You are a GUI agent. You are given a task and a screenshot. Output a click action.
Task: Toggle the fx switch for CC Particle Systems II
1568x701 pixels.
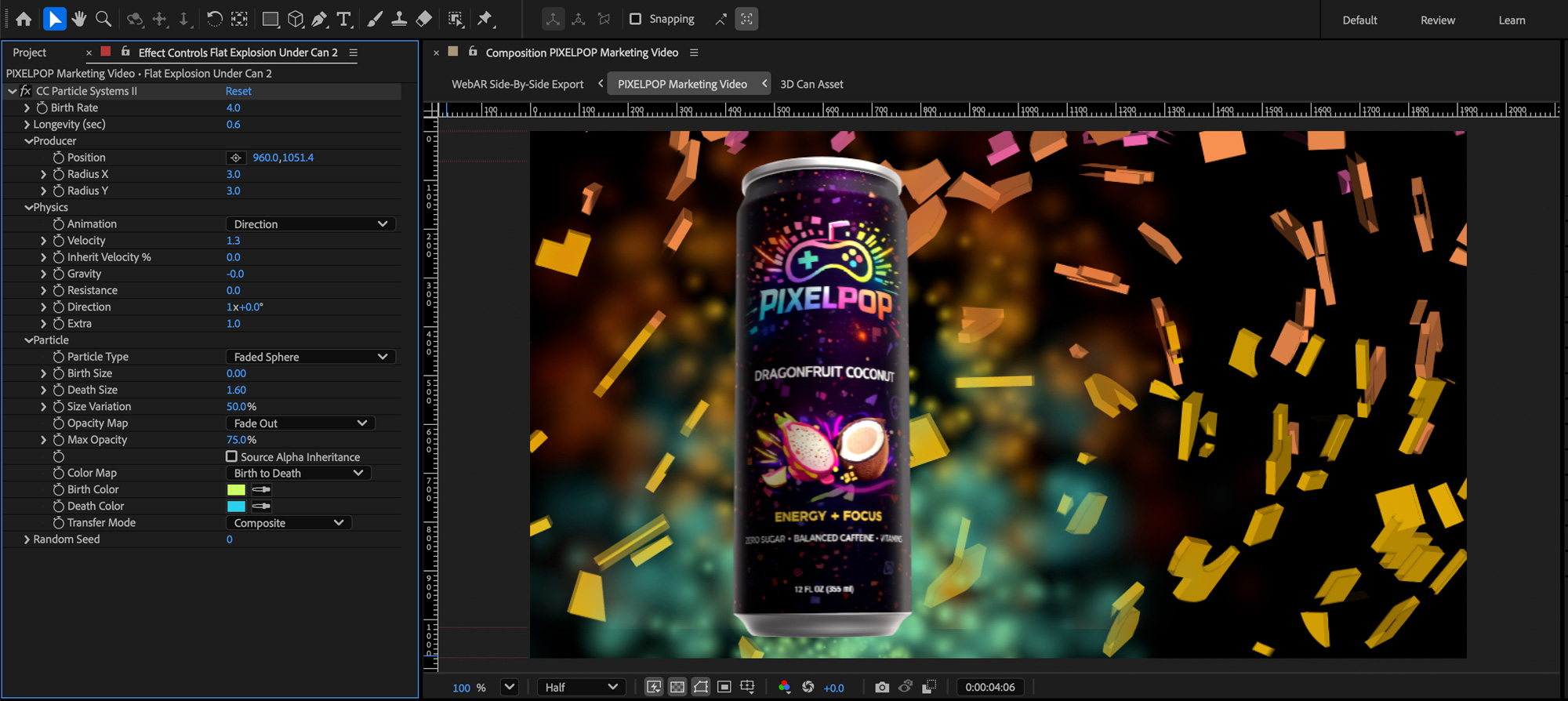coord(25,91)
